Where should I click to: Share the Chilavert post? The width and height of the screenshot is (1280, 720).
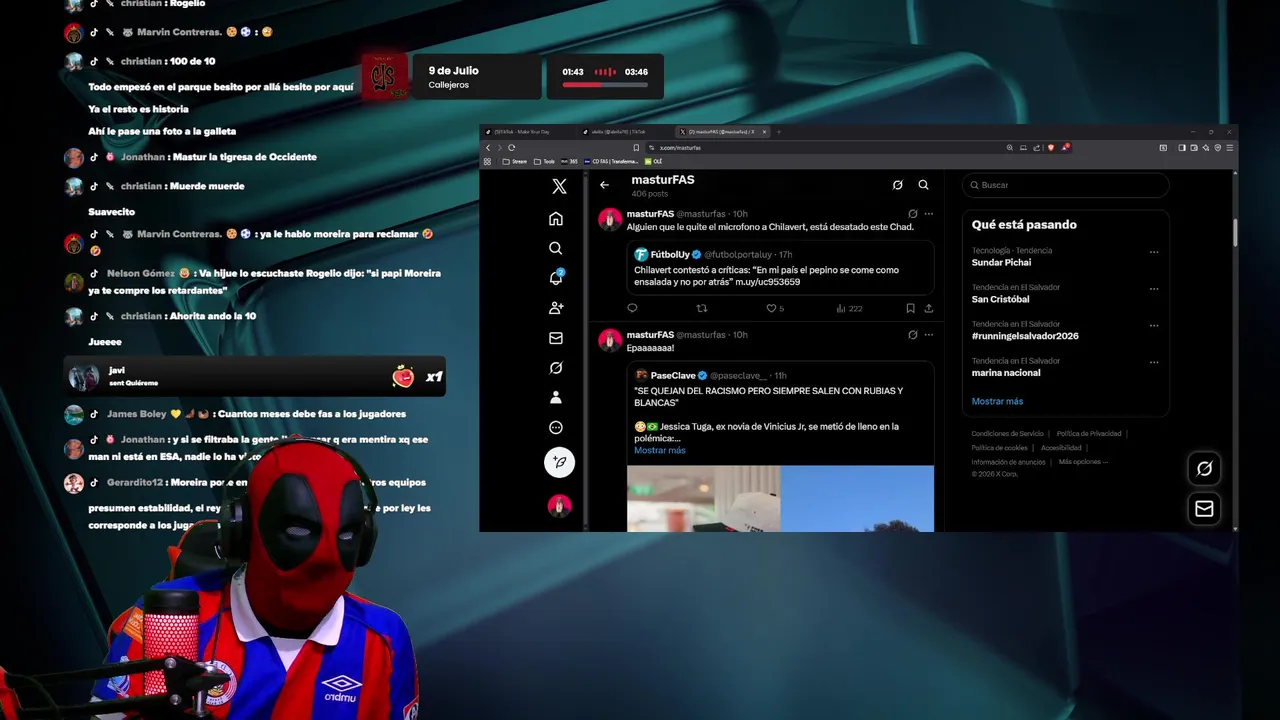pyautogui.click(x=928, y=308)
